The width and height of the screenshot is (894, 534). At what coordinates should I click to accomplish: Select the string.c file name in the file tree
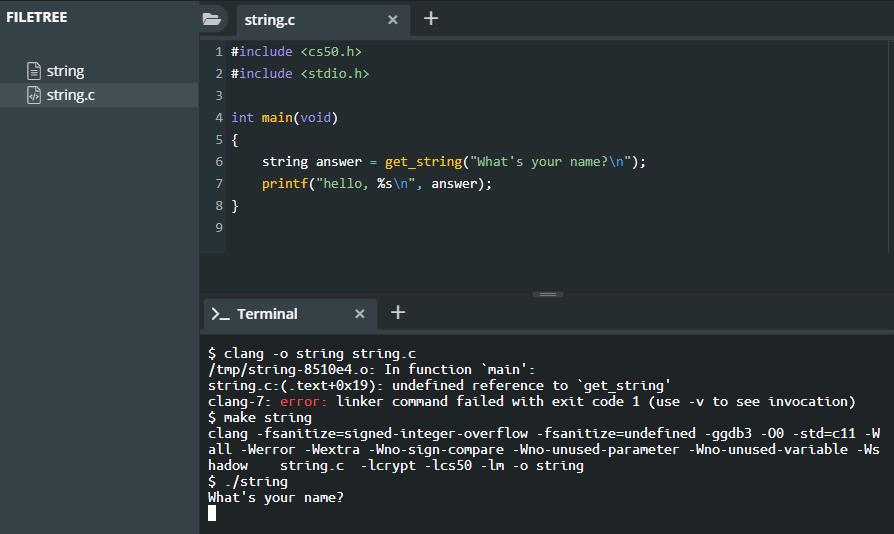pyautogui.click(x=70, y=95)
